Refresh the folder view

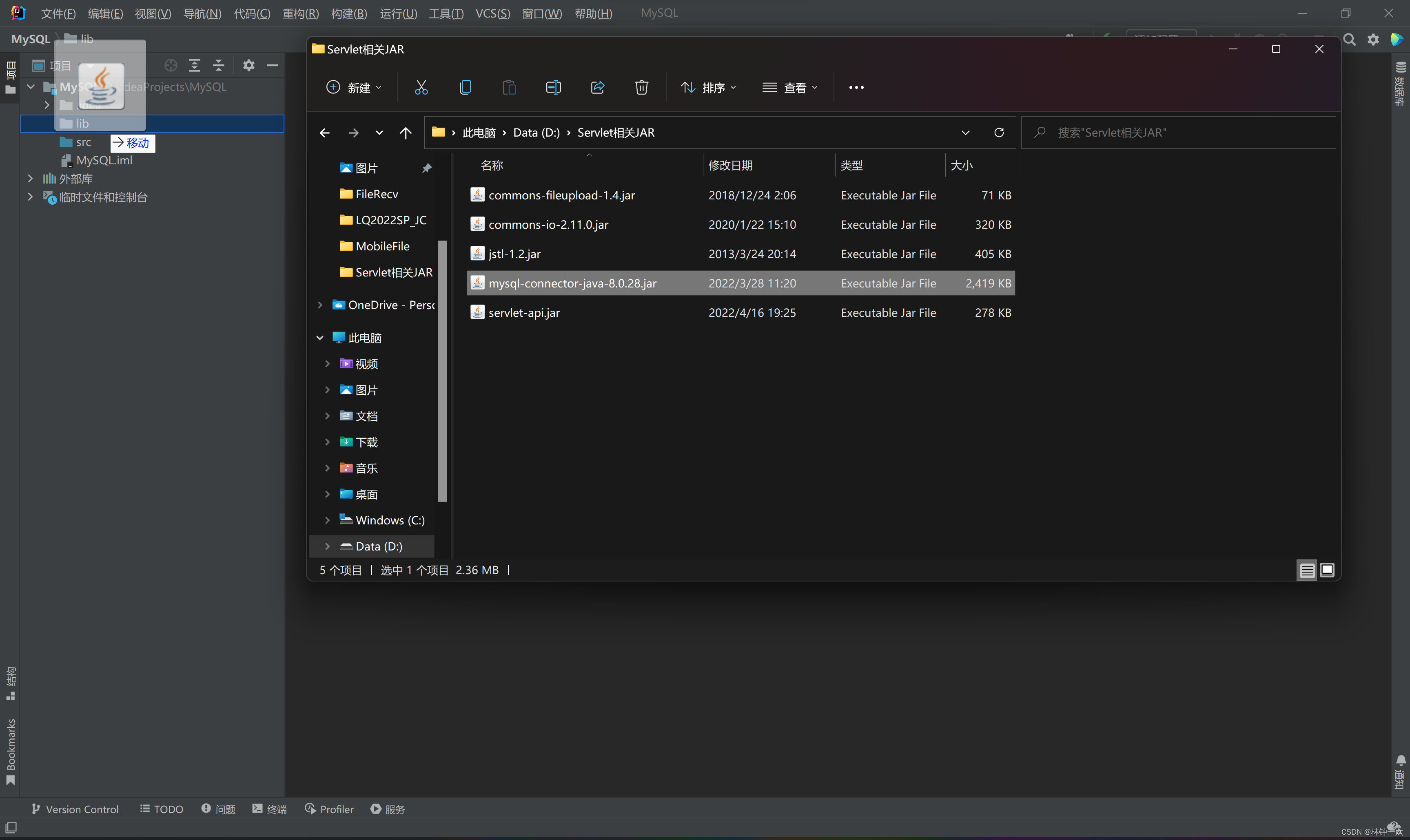click(x=1000, y=133)
